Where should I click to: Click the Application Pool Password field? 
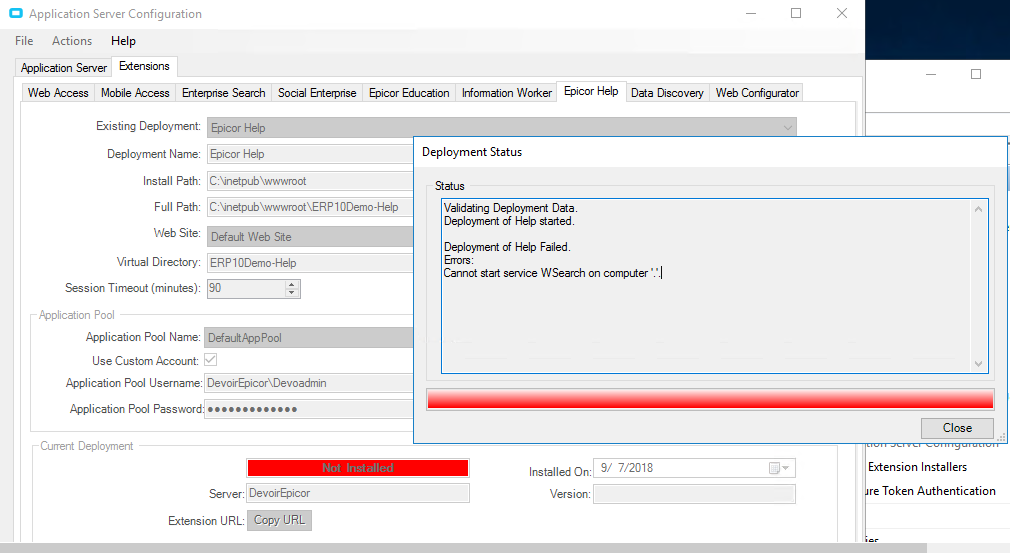click(x=309, y=409)
